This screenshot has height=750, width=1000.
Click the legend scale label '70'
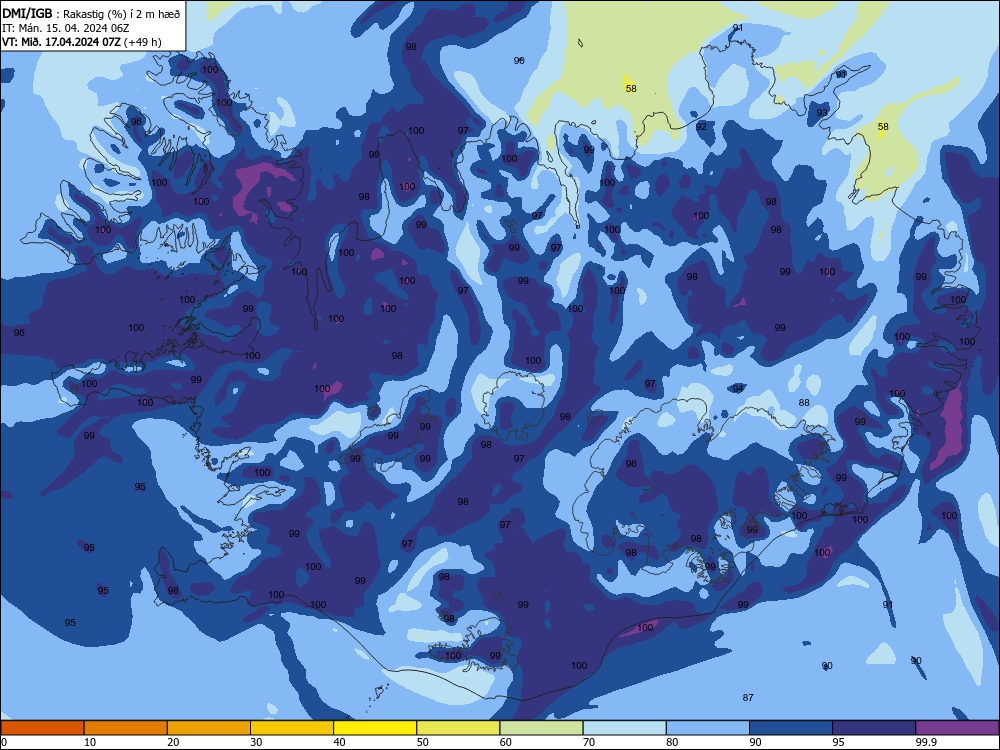pos(589,742)
